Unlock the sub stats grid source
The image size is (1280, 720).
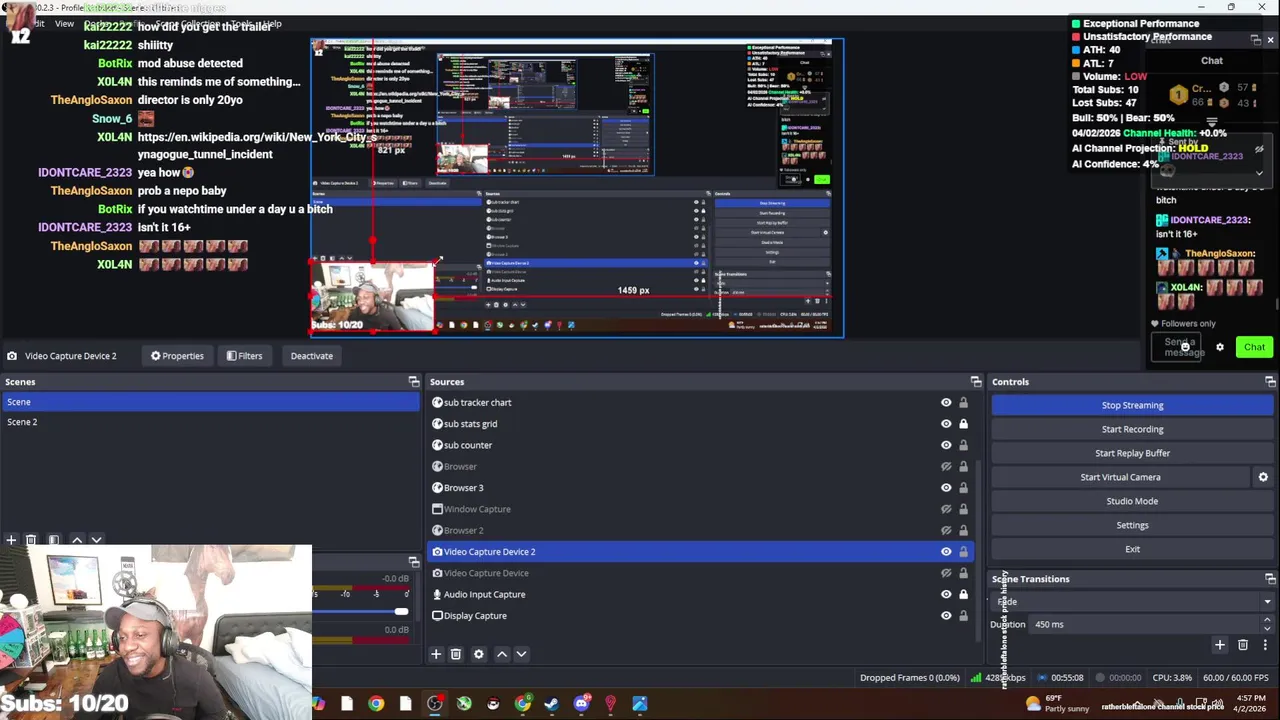[x=963, y=424]
